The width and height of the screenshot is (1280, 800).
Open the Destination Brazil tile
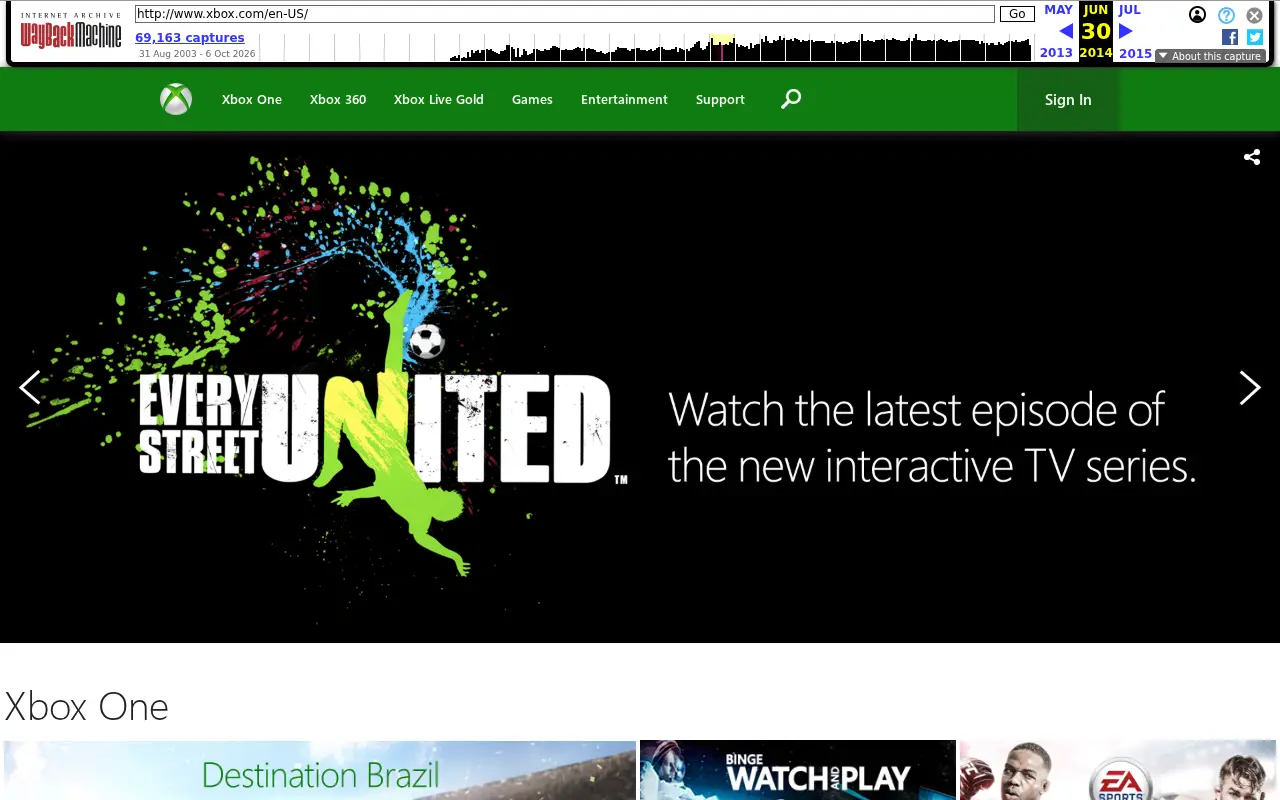click(x=320, y=770)
